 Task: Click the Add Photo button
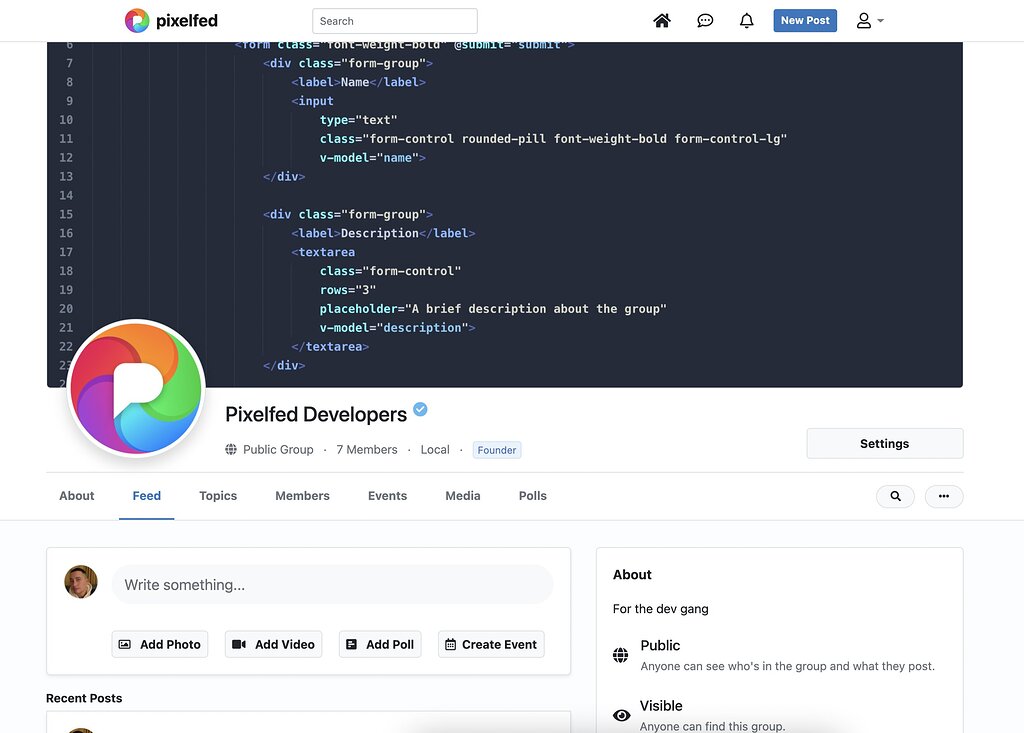click(x=160, y=645)
